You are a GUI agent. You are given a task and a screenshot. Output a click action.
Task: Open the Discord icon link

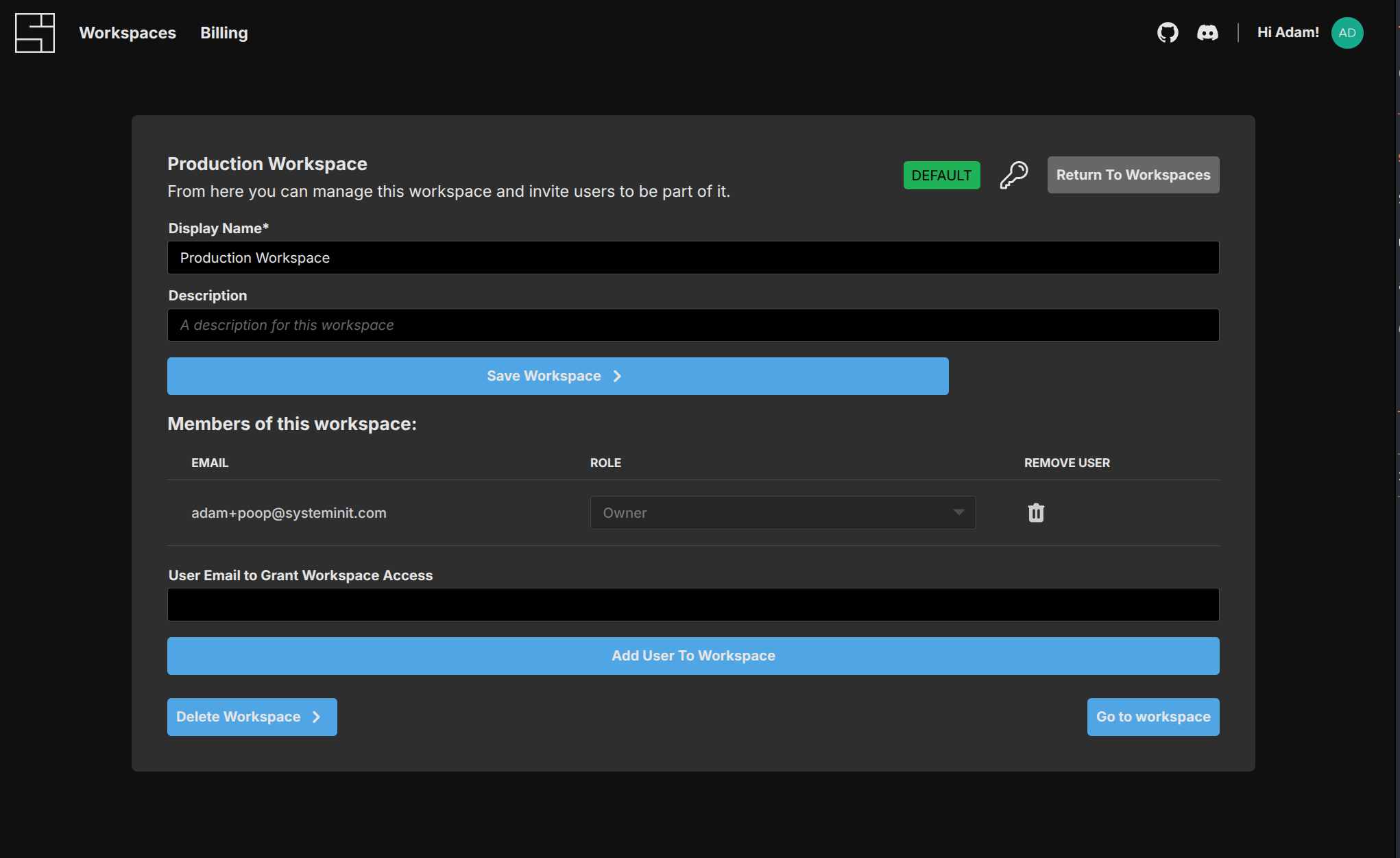pyautogui.click(x=1207, y=33)
